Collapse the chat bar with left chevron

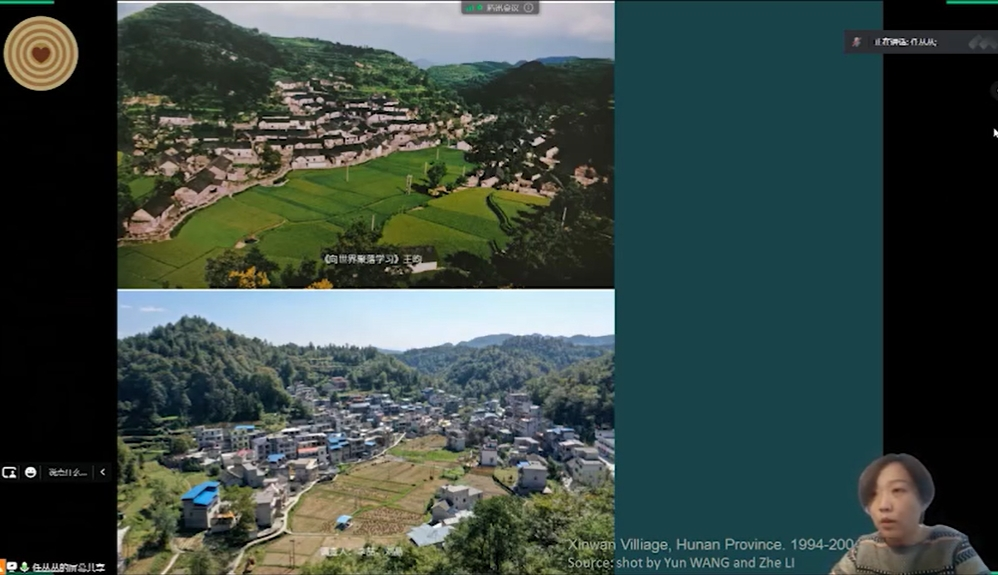tap(102, 472)
